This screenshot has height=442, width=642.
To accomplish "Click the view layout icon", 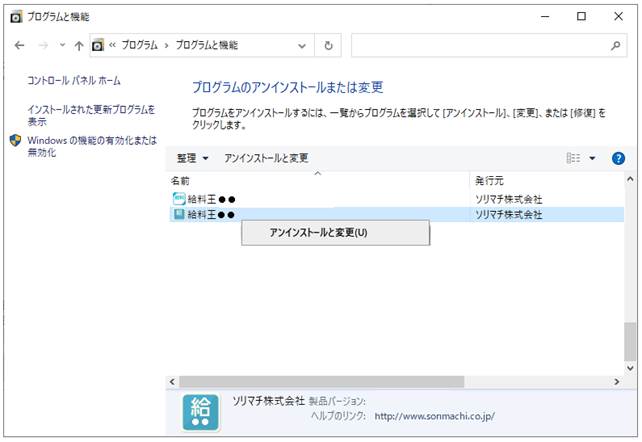I will tap(573, 158).
